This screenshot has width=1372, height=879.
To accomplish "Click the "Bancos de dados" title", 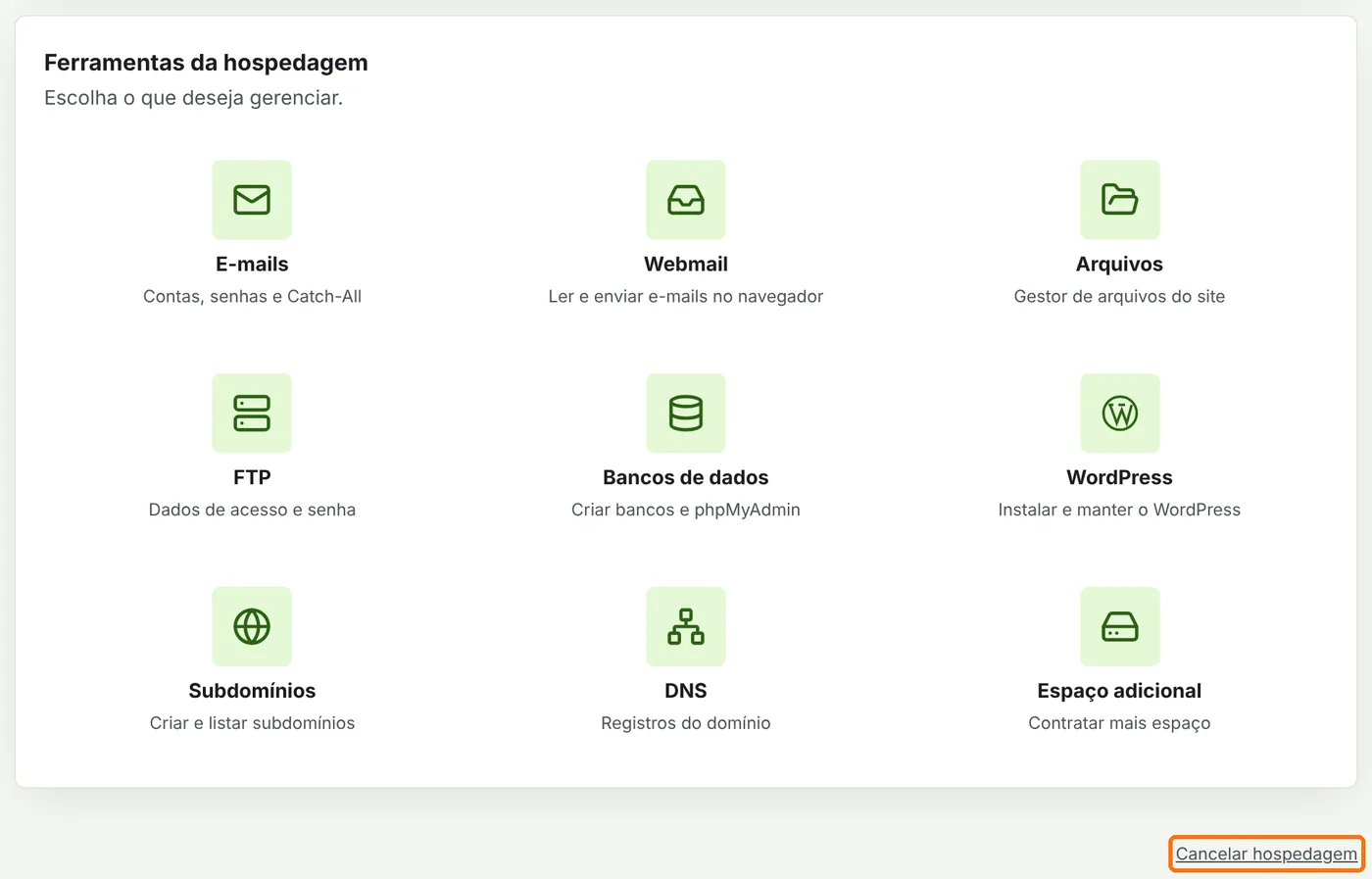I will click(x=686, y=477).
